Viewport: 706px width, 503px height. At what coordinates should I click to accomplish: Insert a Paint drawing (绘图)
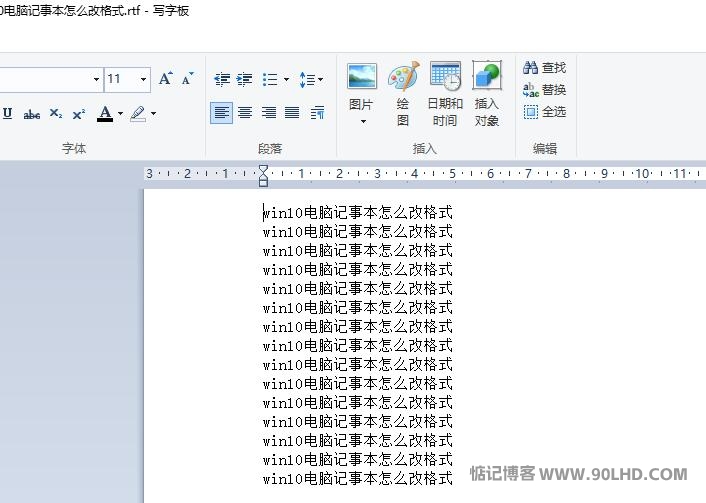pyautogui.click(x=403, y=94)
